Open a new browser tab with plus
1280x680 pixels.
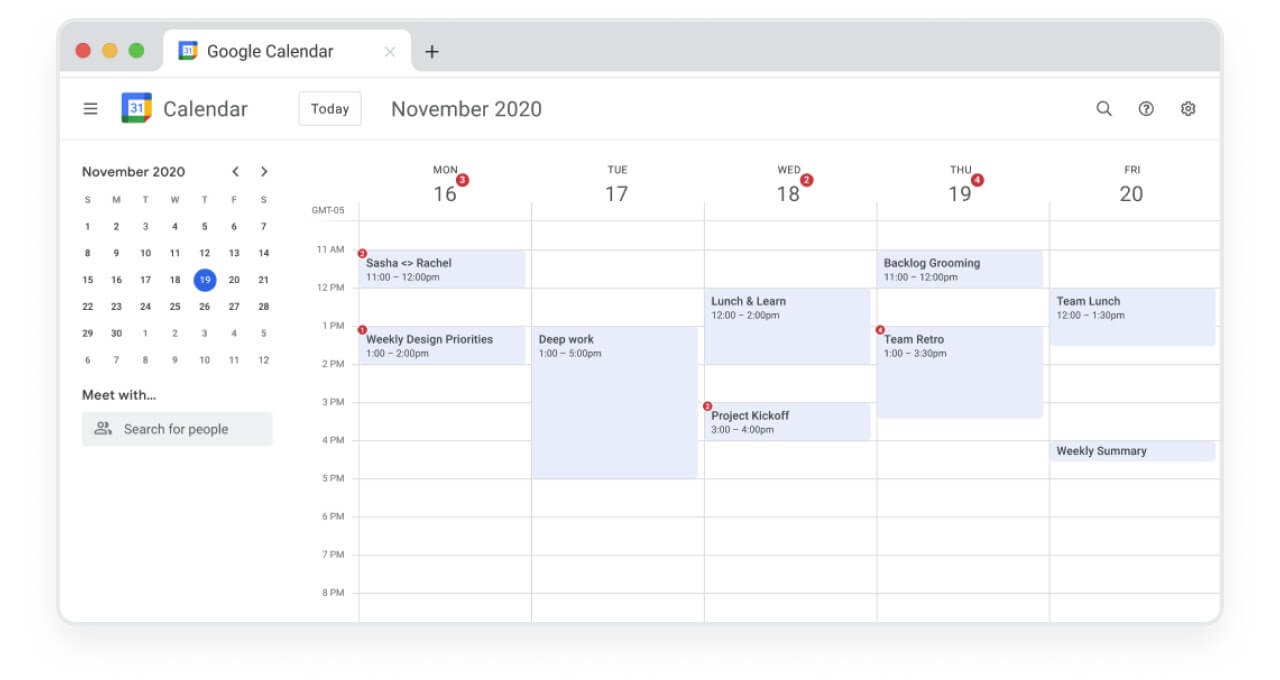pyautogui.click(x=432, y=52)
